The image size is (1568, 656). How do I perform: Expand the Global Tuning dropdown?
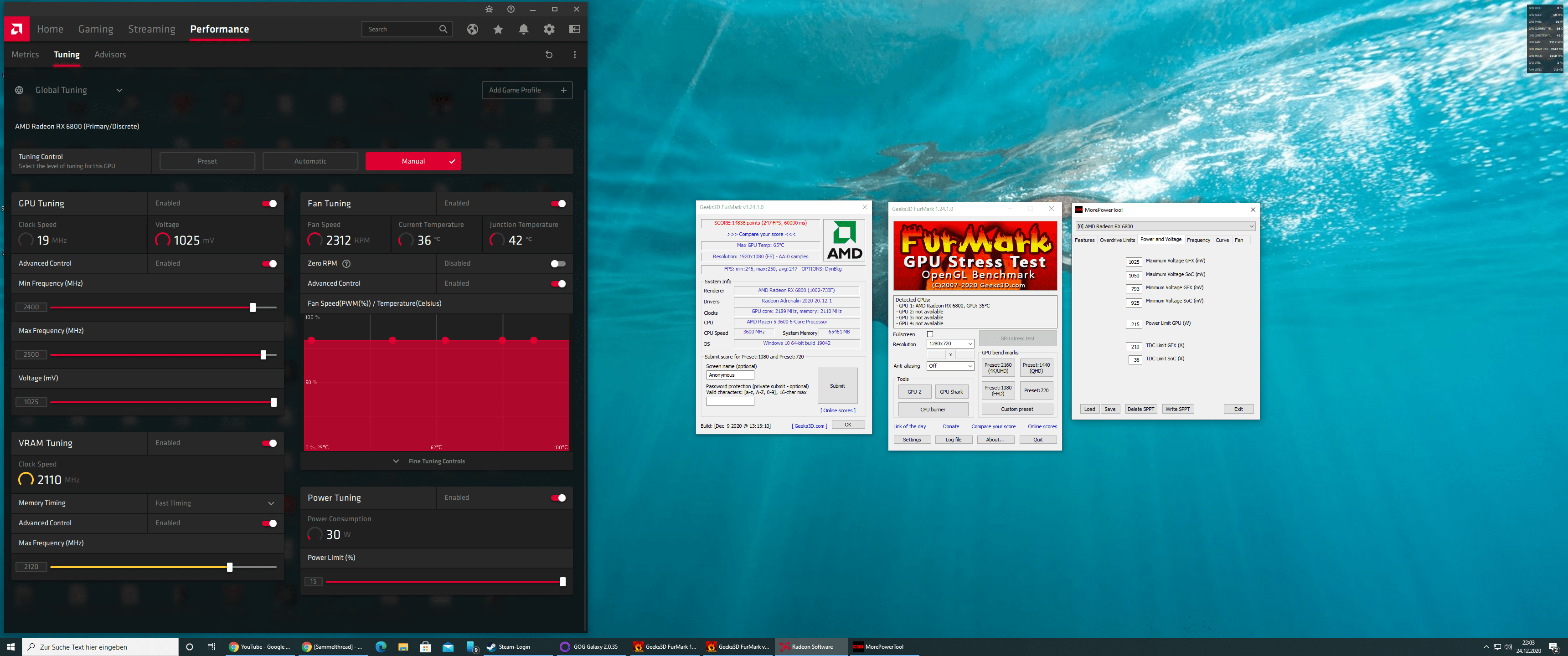tap(119, 90)
